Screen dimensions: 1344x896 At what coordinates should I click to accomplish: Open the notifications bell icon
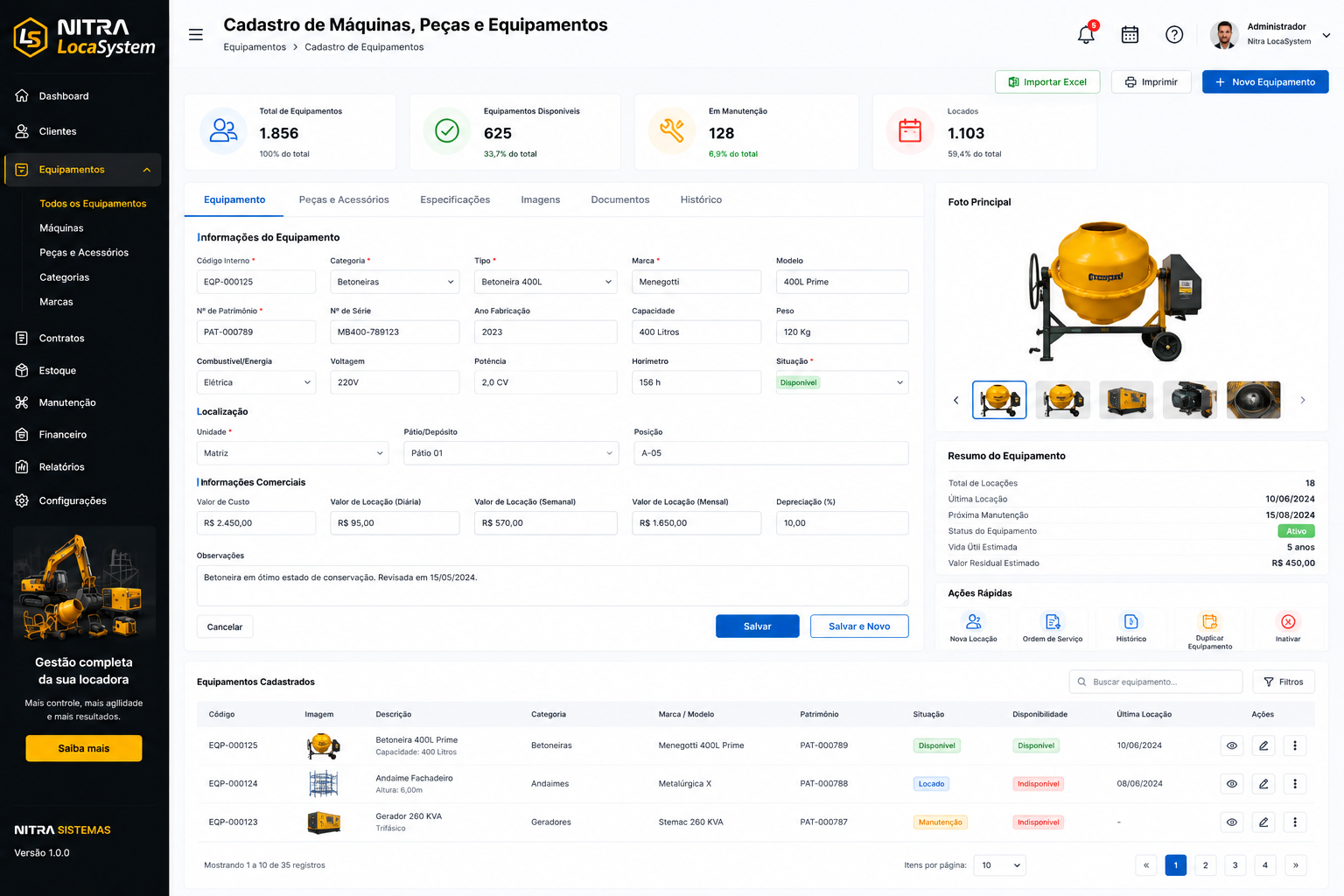pyautogui.click(x=1086, y=34)
